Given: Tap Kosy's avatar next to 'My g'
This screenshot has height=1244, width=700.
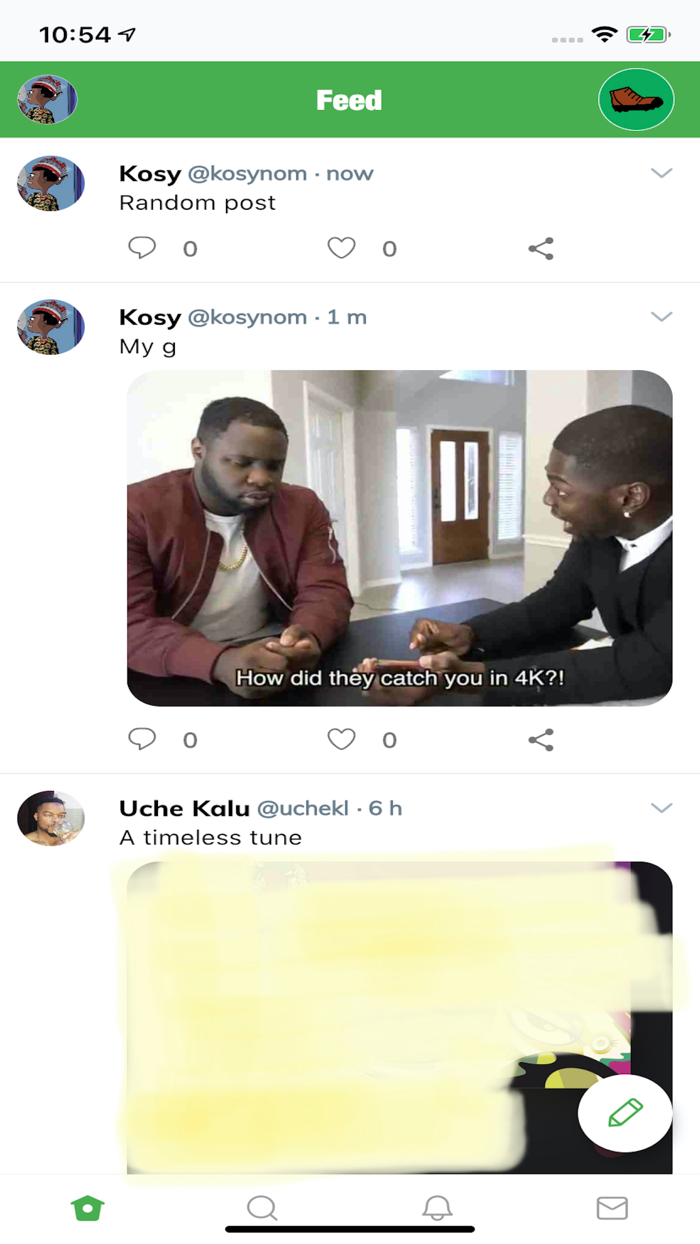Looking at the screenshot, I should 50,327.
